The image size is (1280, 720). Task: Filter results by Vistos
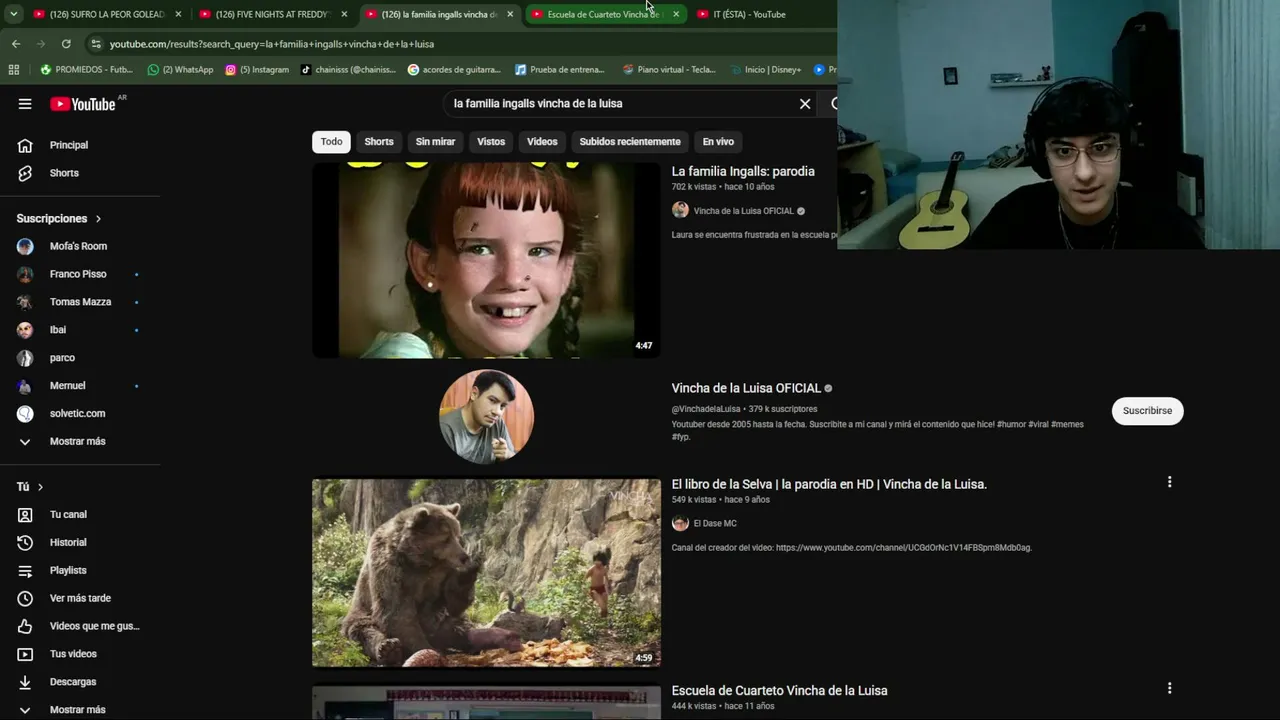pyautogui.click(x=491, y=142)
